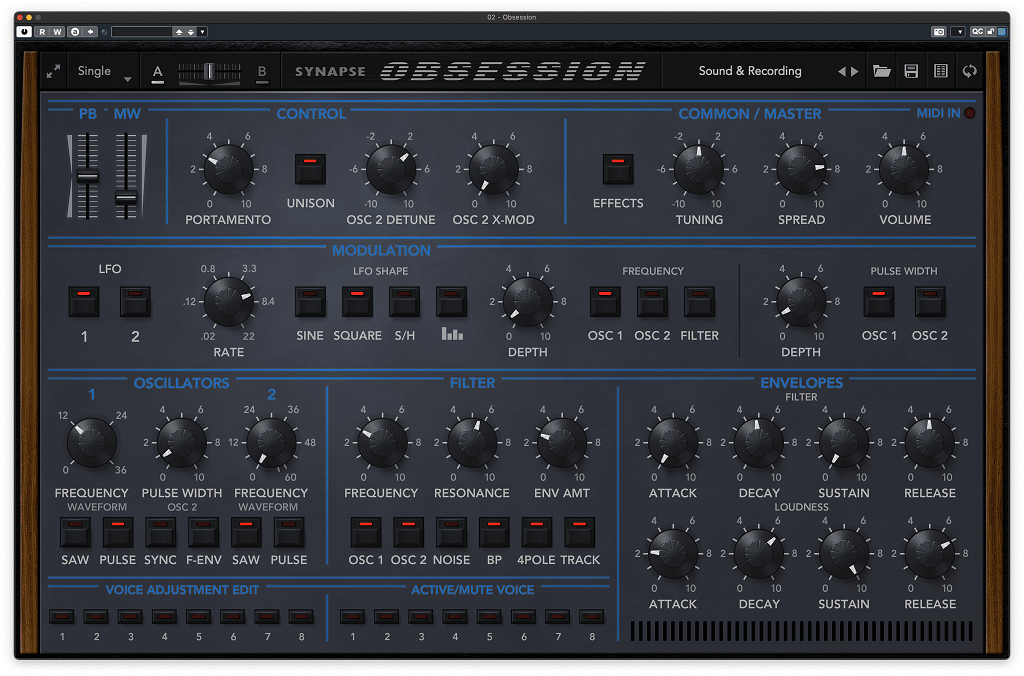Viewport: 1024px width, 676px height.
Task: Click the pitch bend PB slider
Action: click(88, 176)
